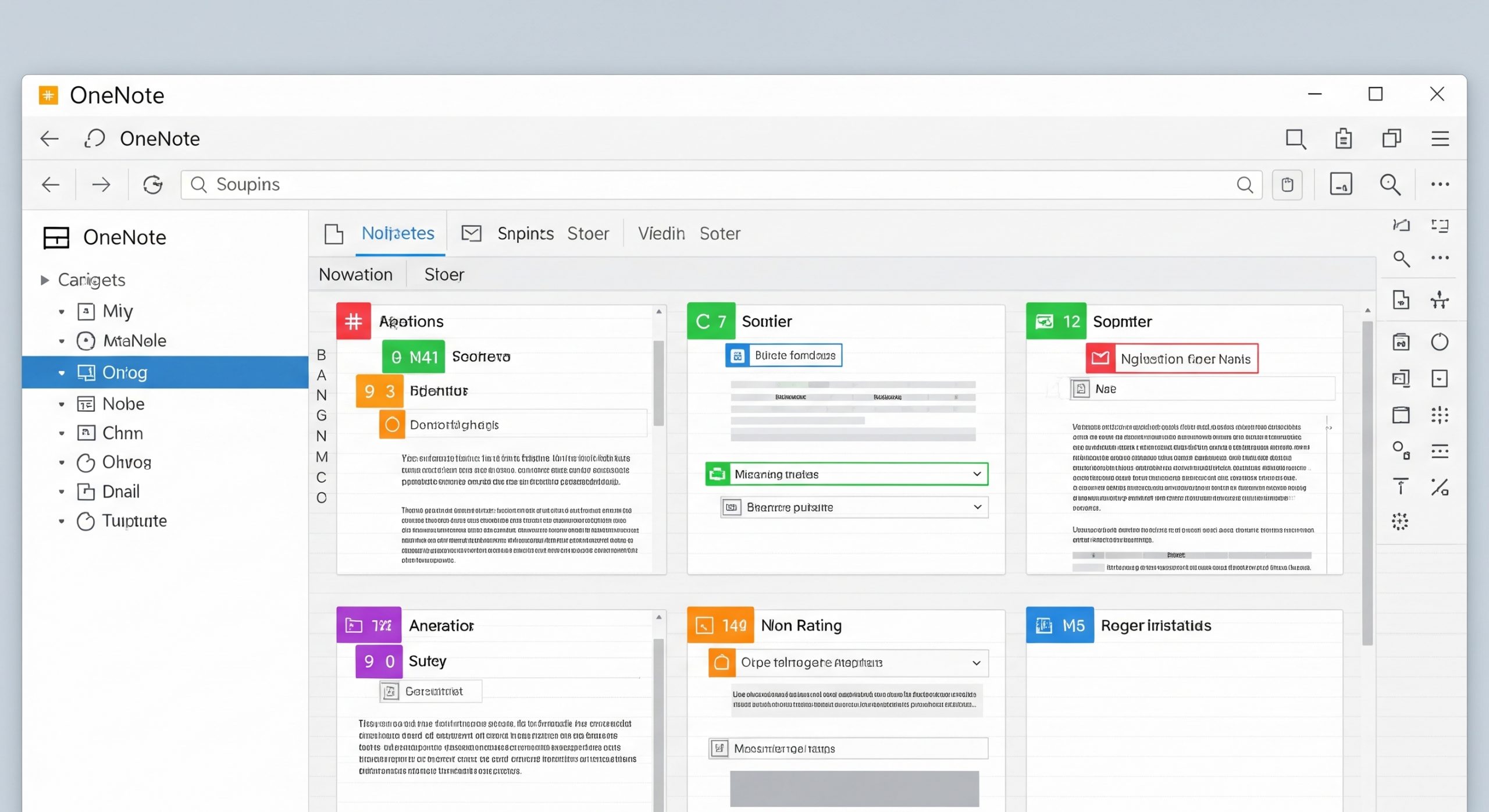Click the horizontal lines with dots icon
Screen dimensions: 1489x812
click(x=1440, y=451)
